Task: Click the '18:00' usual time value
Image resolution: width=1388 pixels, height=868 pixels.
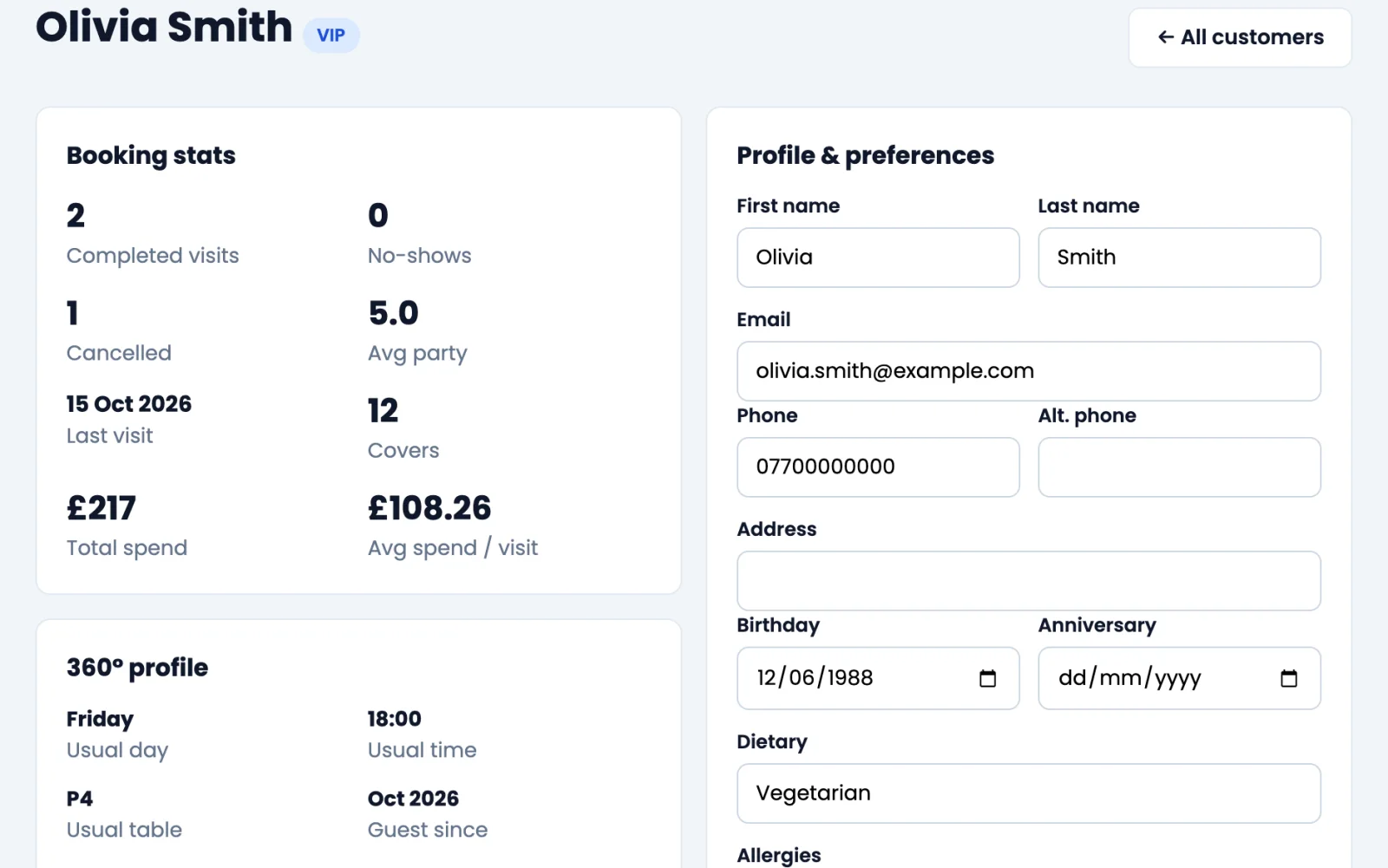Action: (x=394, y=719)
